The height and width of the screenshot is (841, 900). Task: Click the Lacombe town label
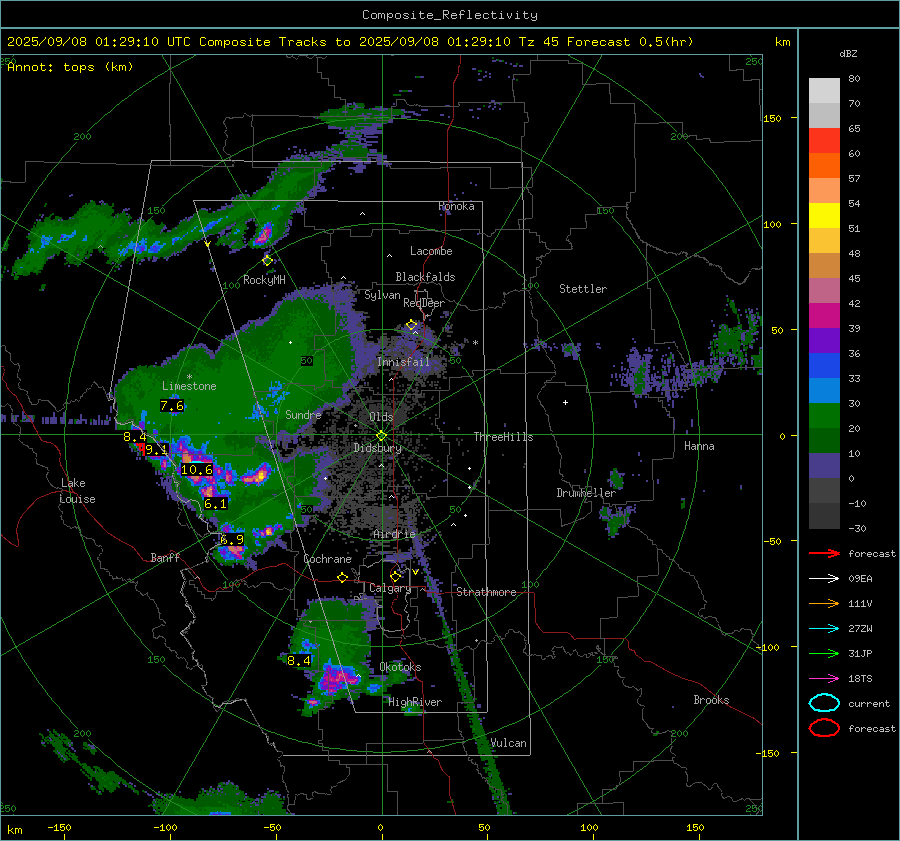point(431,251)
